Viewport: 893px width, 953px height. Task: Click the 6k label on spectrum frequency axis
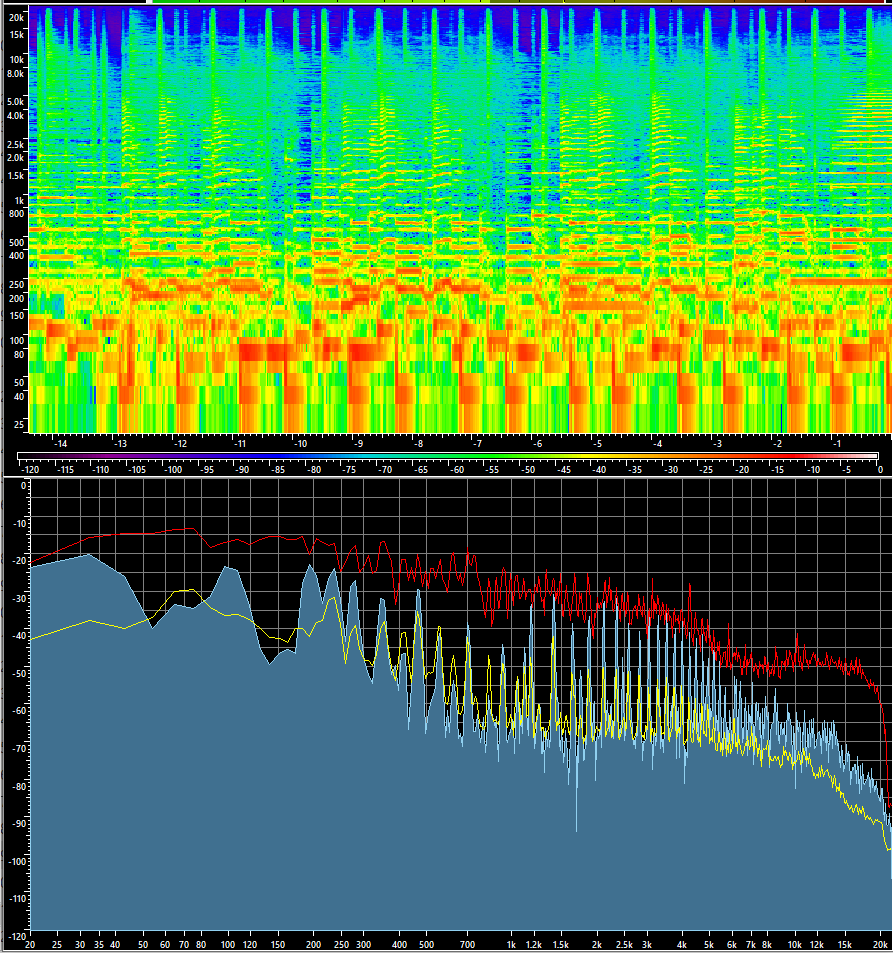pos(732,945)
